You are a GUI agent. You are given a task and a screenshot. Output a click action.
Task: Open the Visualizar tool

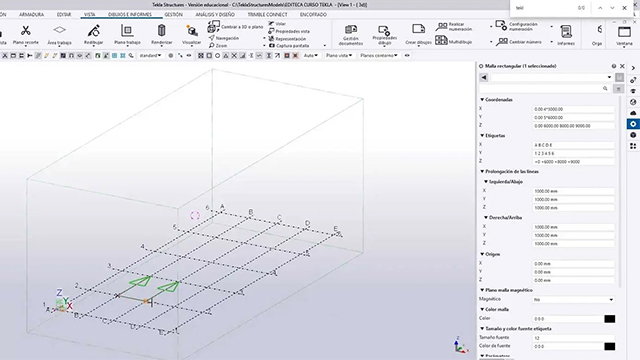point(191,34)
